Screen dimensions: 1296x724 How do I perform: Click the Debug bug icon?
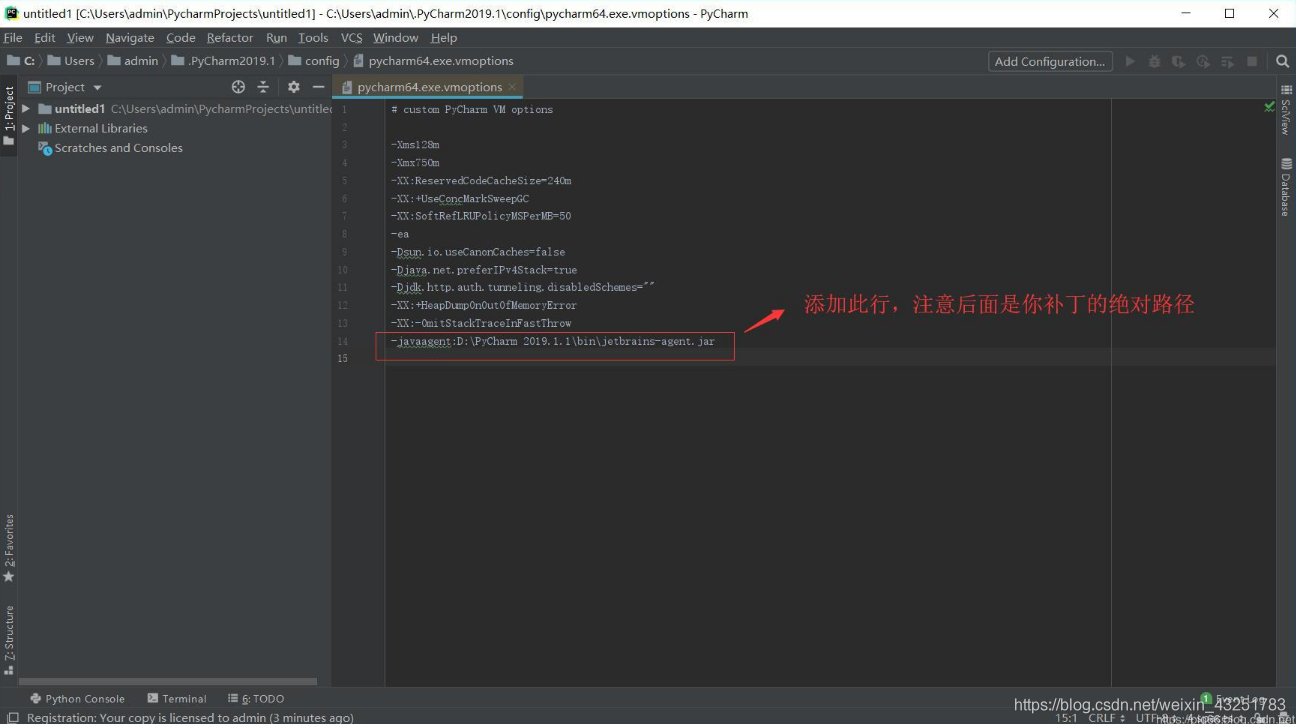point(1154,61)
